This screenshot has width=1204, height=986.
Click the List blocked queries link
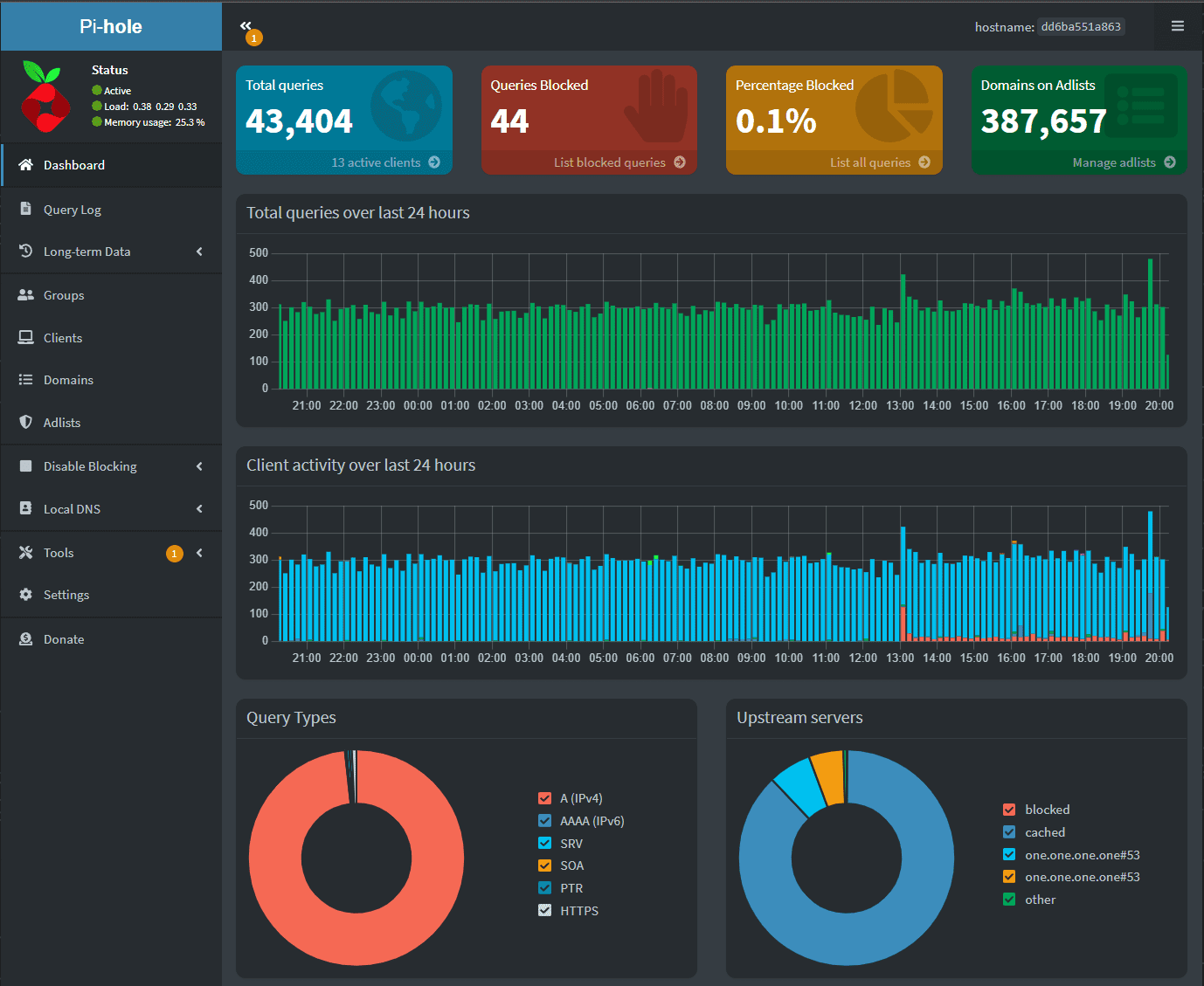(610, 162)
